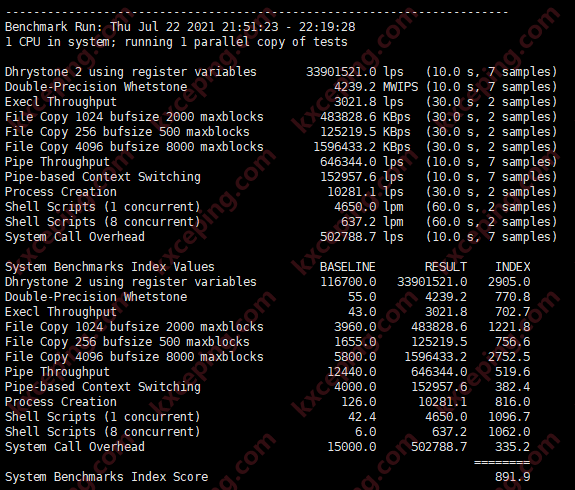Click Shell Scripts (1 concurrent) 4650.0 lpm
The height and width of the screenshot is (490, 575).
click(369, 207)
